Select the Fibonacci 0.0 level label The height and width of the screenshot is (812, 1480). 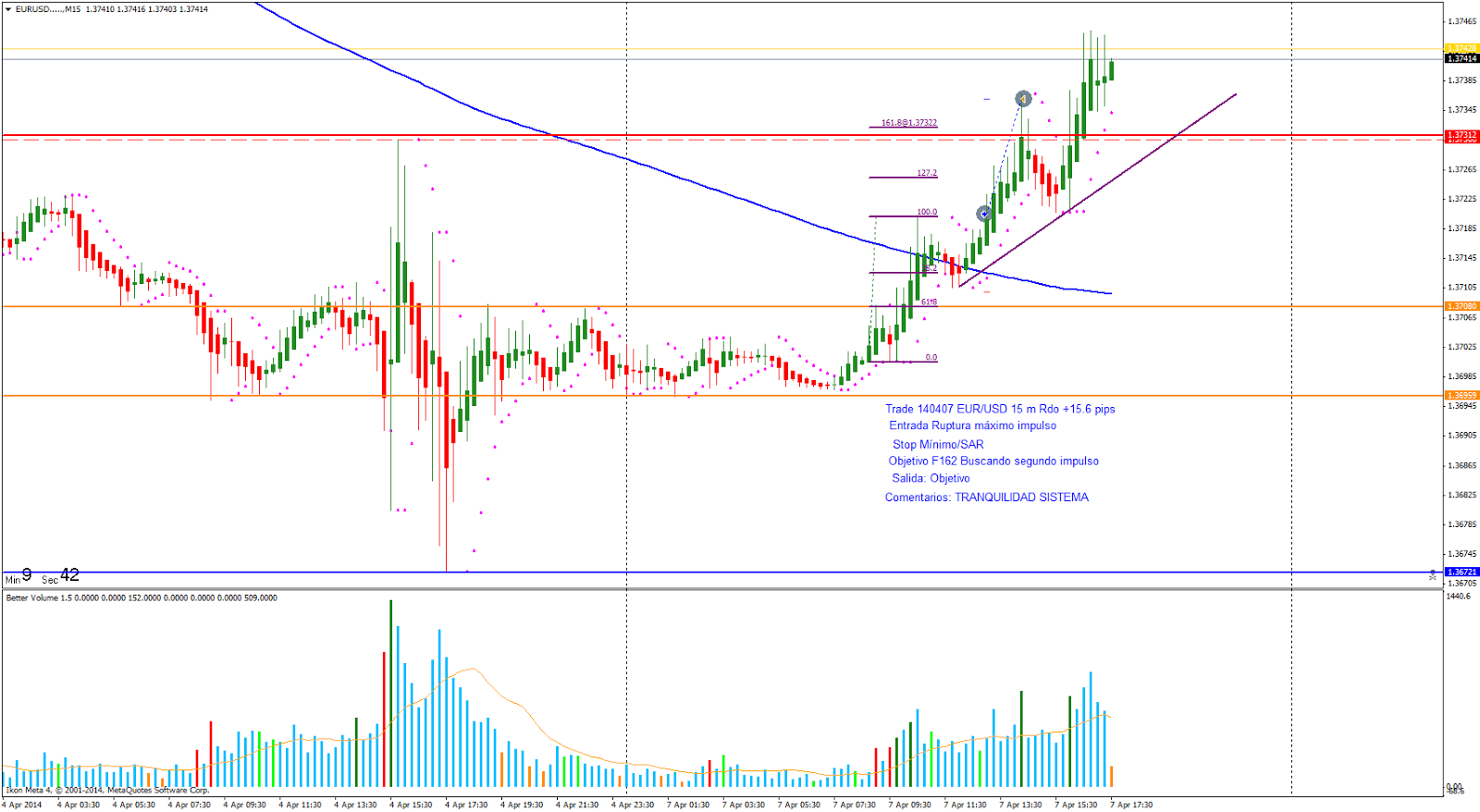931,357
